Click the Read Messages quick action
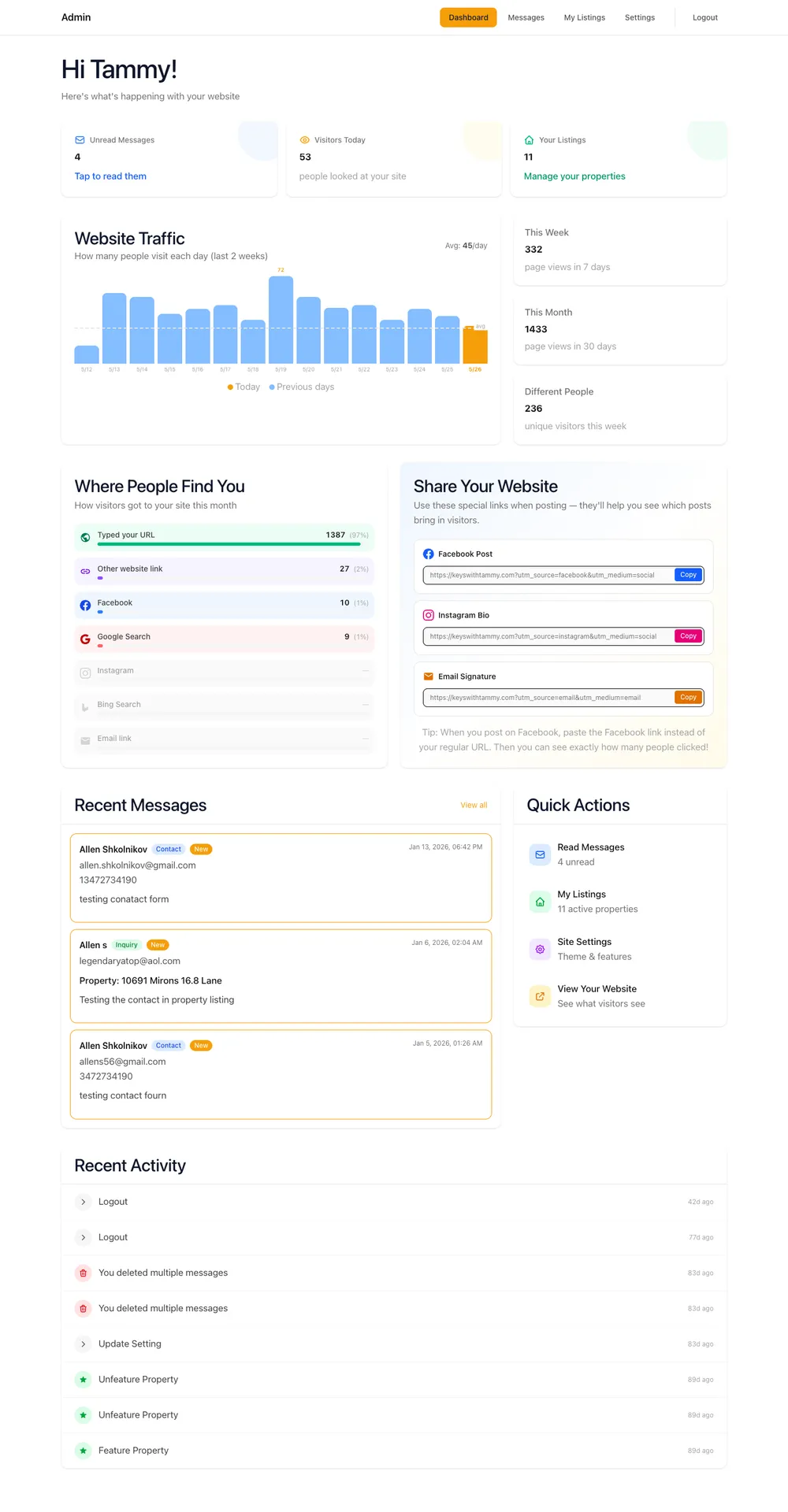Image resolution: width=788 pixels, height=1512 pixels. (620, 854)
